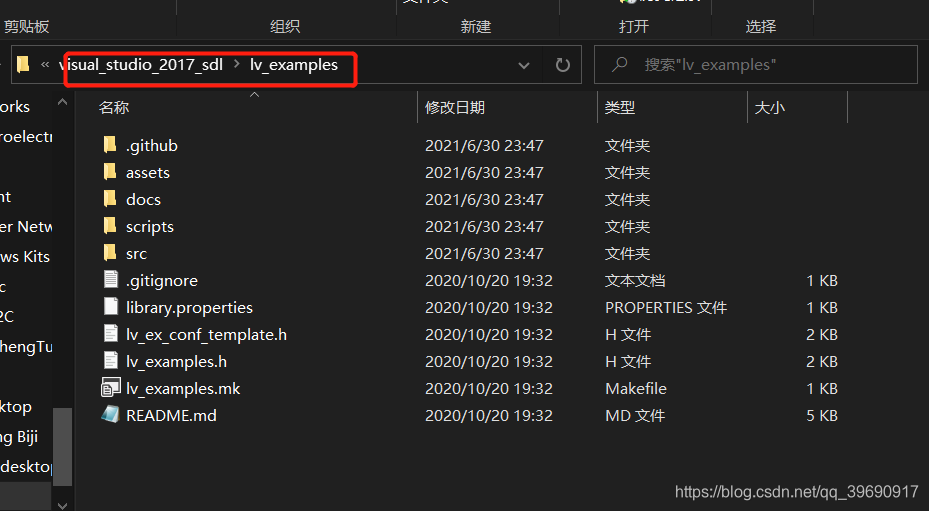This screenshot has width=929, height=511.
Task: Select 'er Netw' item in navigation pane
Action: click(26, 227)
